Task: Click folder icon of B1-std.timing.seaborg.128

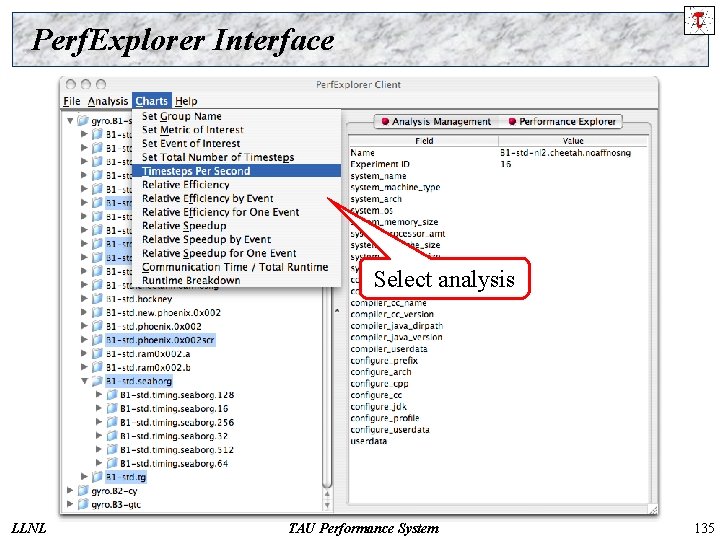Action: tap(112, 394)
